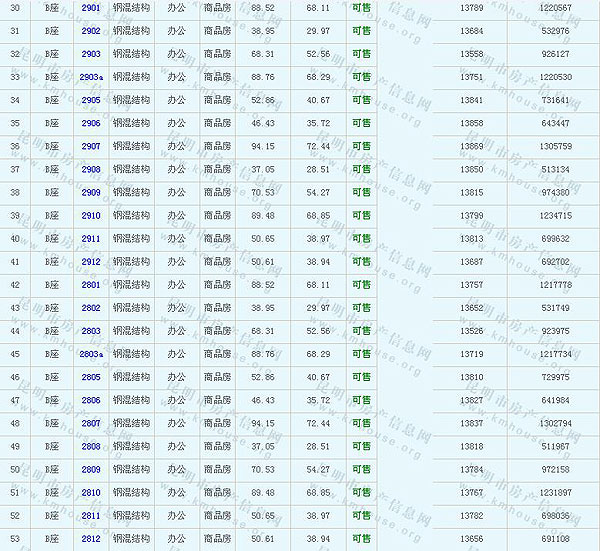Select room 2803a in row 45
The width and height of the screenshot is (600, 551).
(91, 354)
